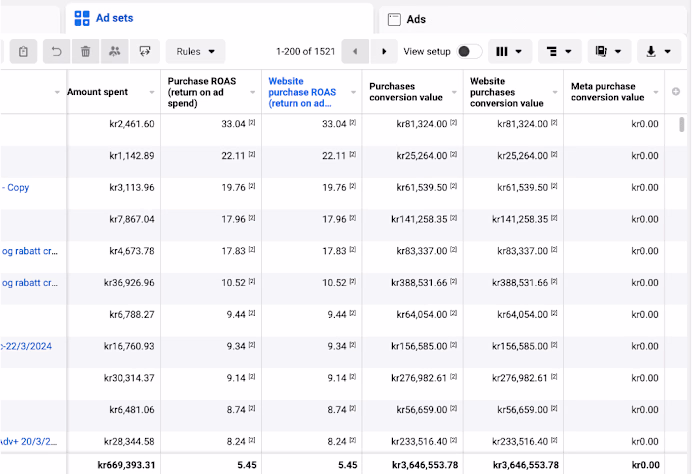Switch to the Ads tab
The height and width of the screenshot is (474, 700).
pos(416,19)
